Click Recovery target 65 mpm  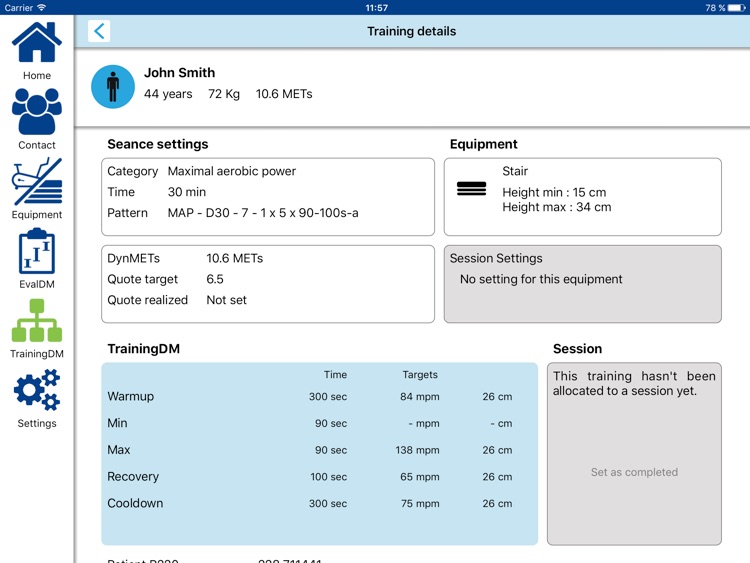pyautogui.click(x=419, y=477)
